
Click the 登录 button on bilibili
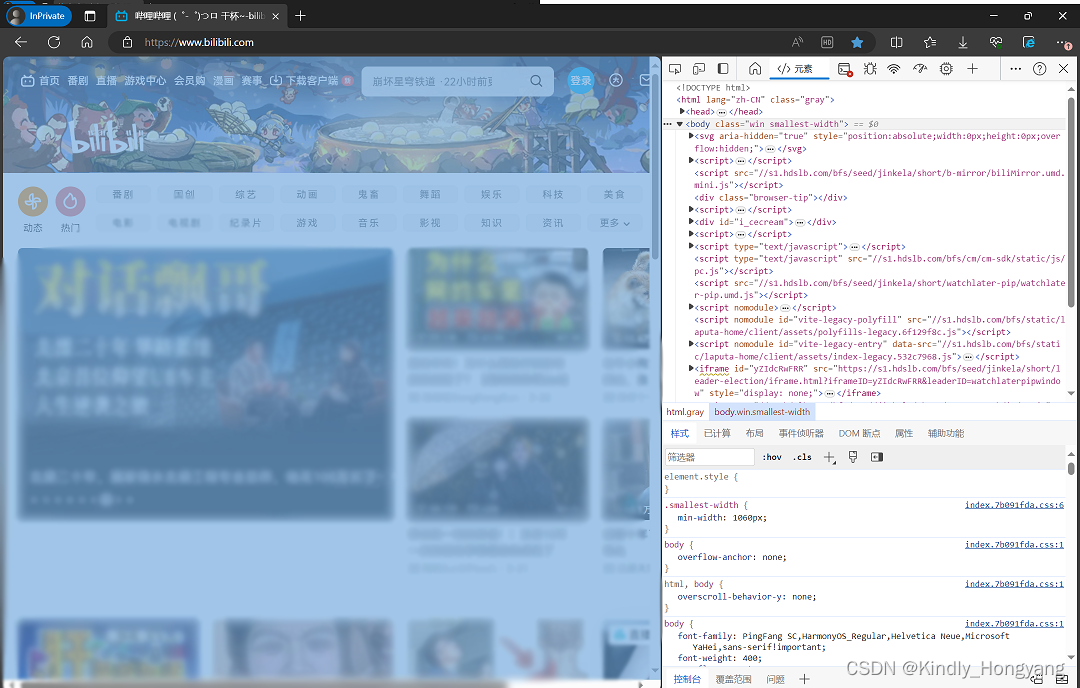click(581, 81)
